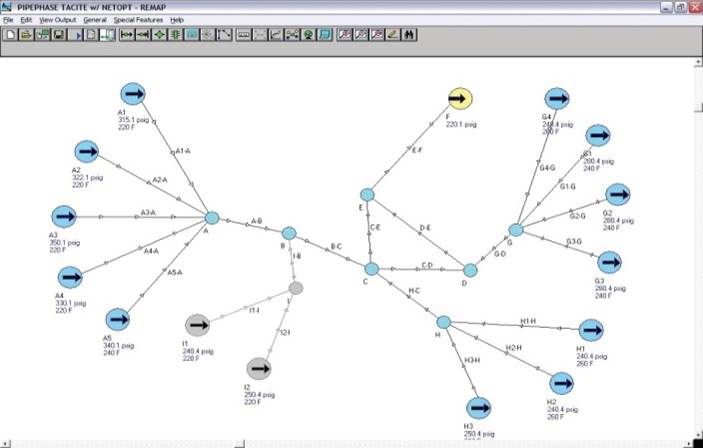Select the source G2 node icon
The height and width of the screenshot is (448, 703).
click(x=618, y=195)
